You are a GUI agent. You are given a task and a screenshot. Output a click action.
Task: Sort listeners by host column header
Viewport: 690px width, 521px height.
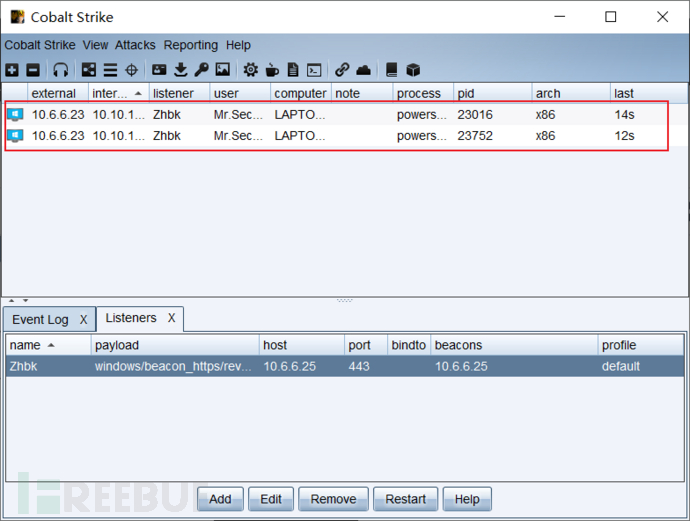pos(302,345)
